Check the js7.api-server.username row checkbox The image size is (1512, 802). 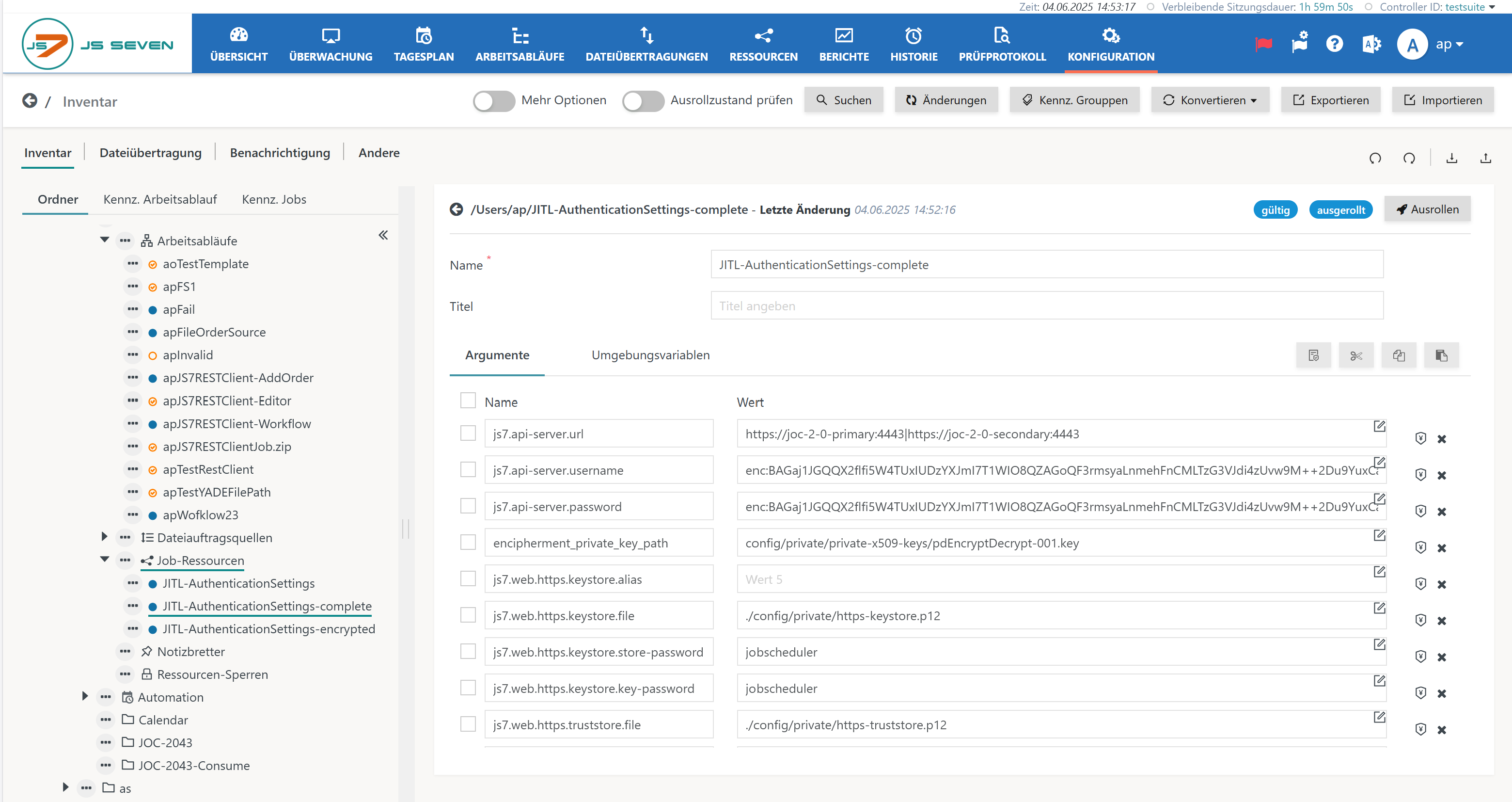tap(468, 470)
